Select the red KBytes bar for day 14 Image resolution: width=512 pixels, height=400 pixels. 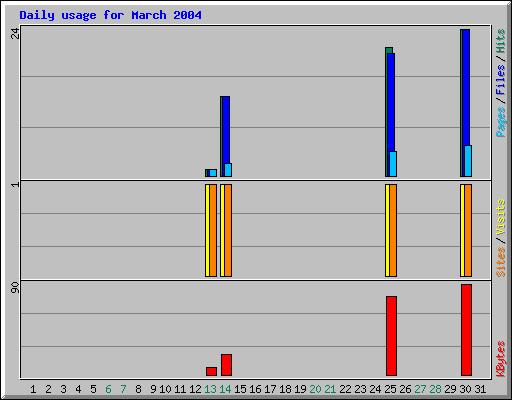tap(226, 365)
